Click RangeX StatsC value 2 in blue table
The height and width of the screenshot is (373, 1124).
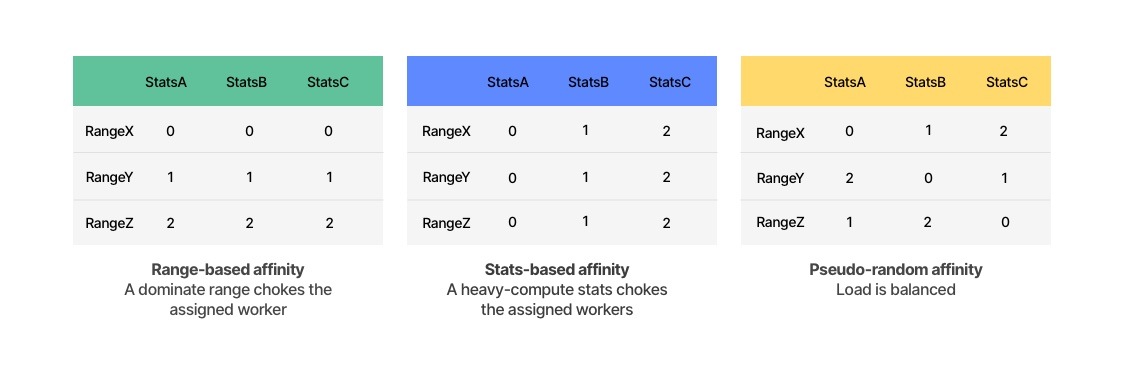pos(666,132)
